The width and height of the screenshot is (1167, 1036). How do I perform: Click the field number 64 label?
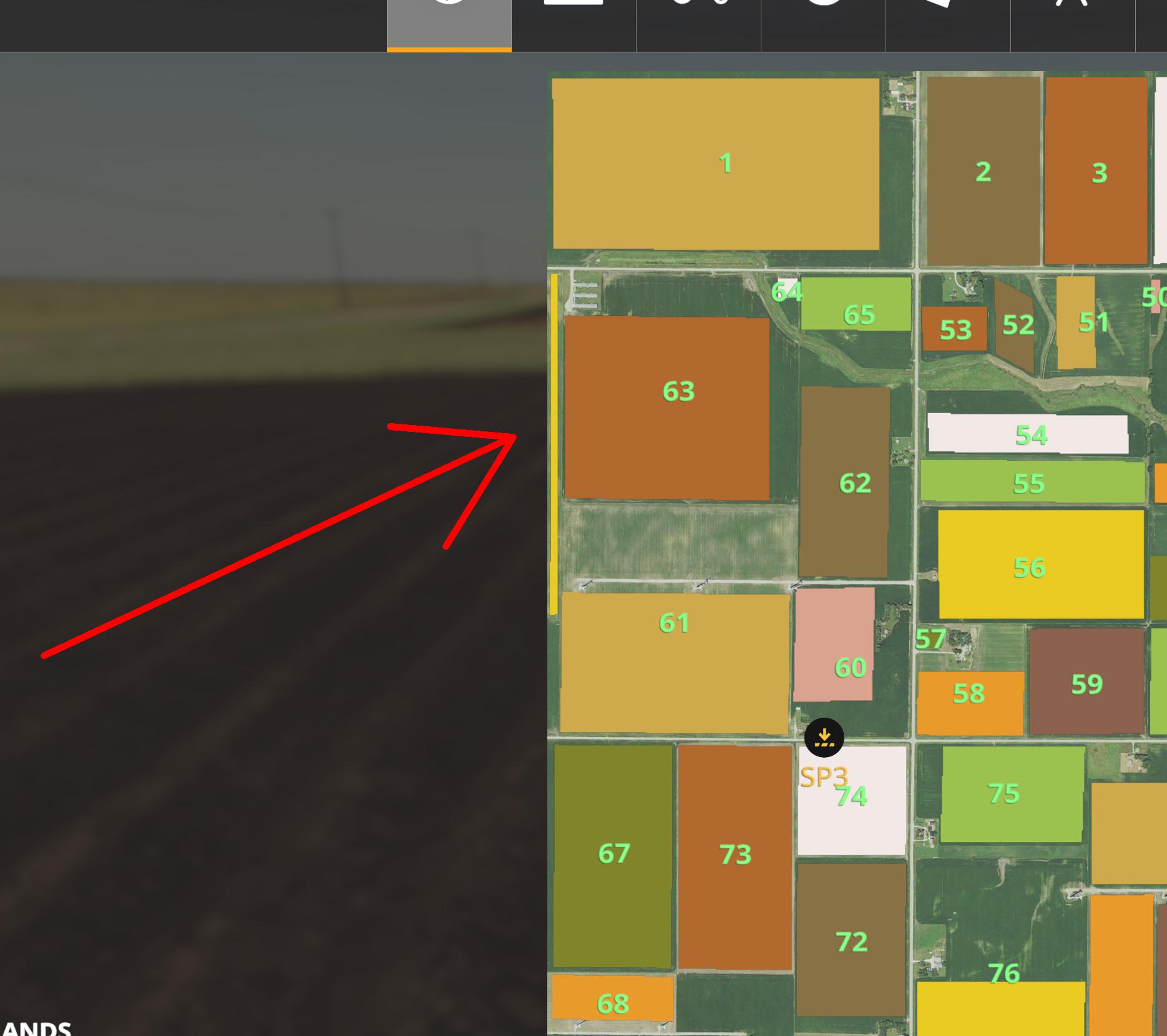point(786,291)
